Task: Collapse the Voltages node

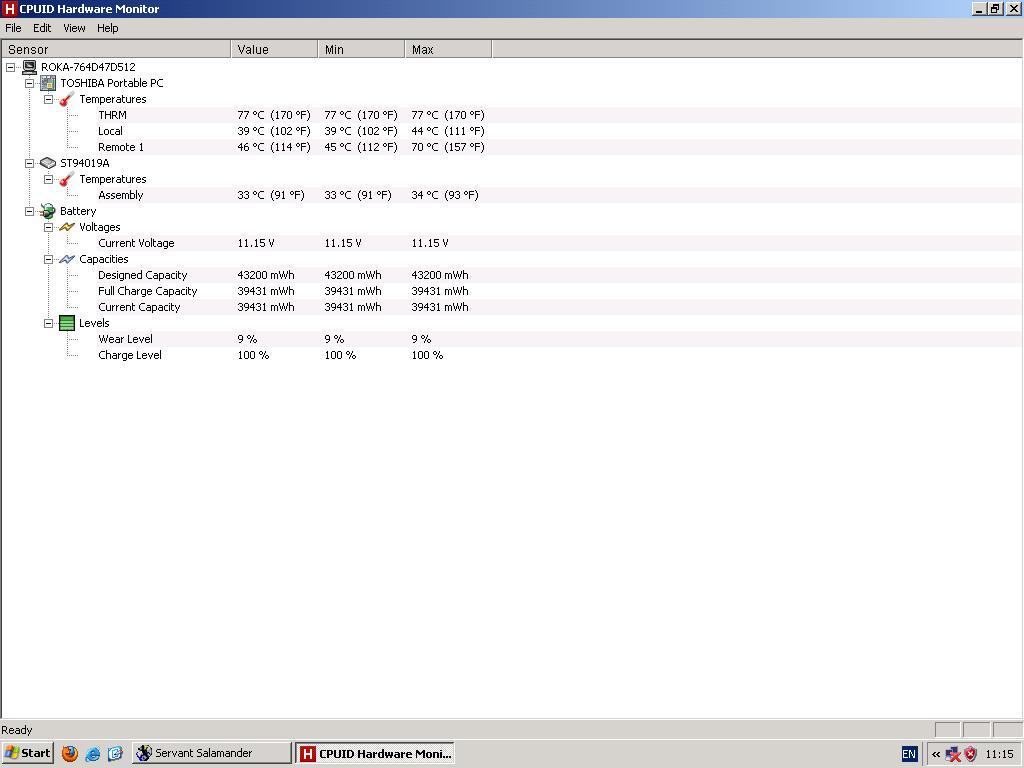Action: pyautogui.click(x=48, y=227)
